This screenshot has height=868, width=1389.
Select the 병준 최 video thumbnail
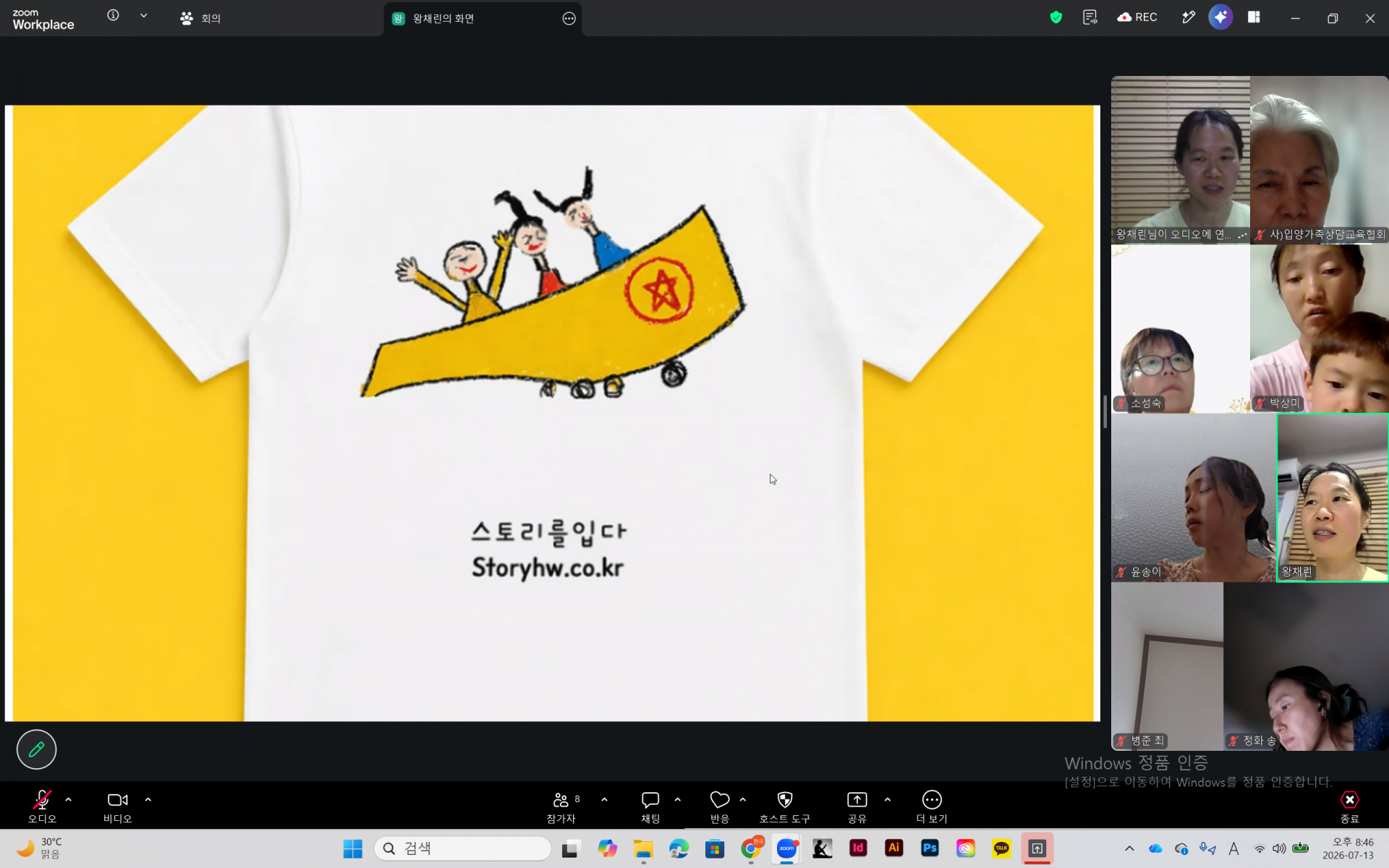pos(1168,666)
